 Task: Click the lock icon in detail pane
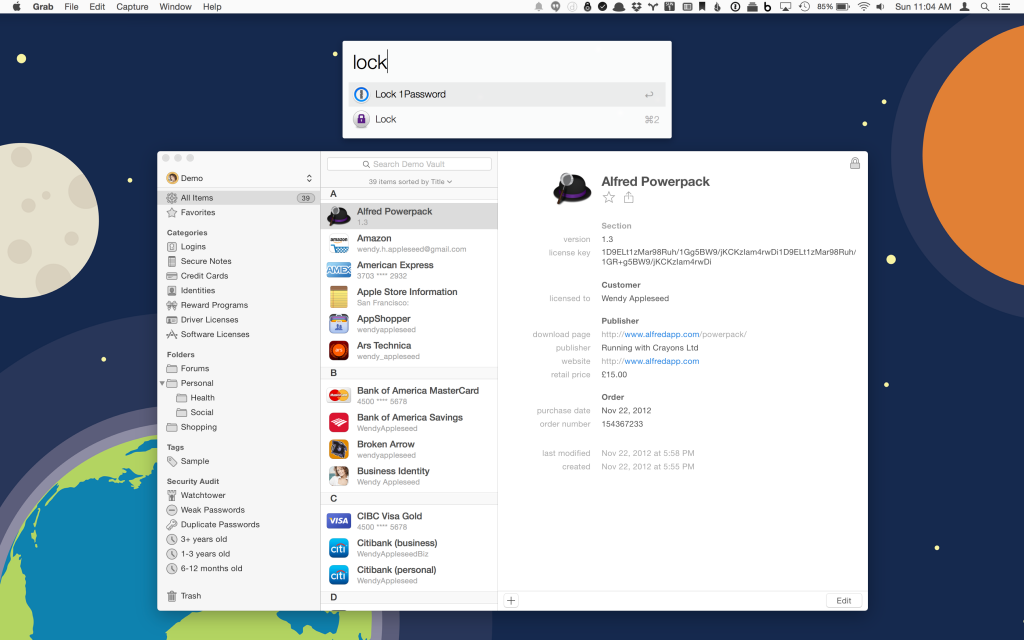click(x=854, y=164)
